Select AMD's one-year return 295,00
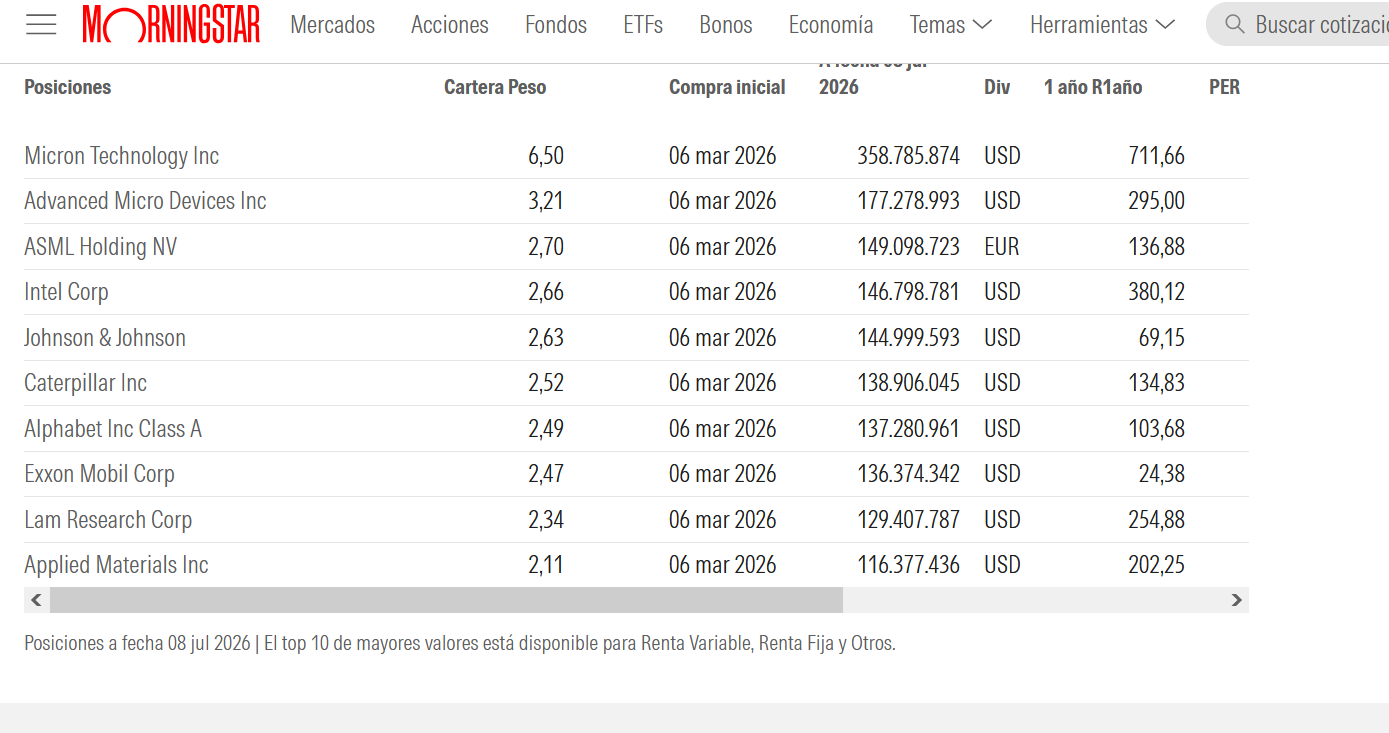1389x733 pixels. coord(1157,201)
